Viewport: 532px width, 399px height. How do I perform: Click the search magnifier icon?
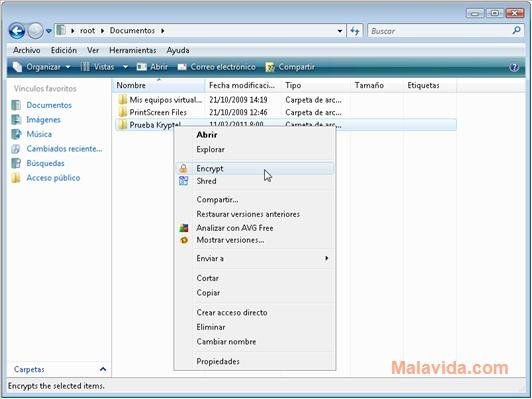(x=516, y=31)
